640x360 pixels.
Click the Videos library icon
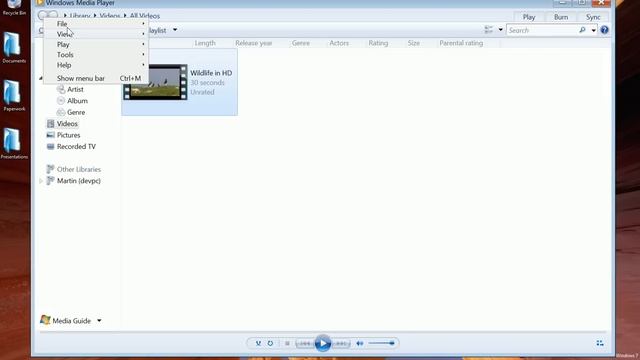pyautogui.click(x=50, y=123)
